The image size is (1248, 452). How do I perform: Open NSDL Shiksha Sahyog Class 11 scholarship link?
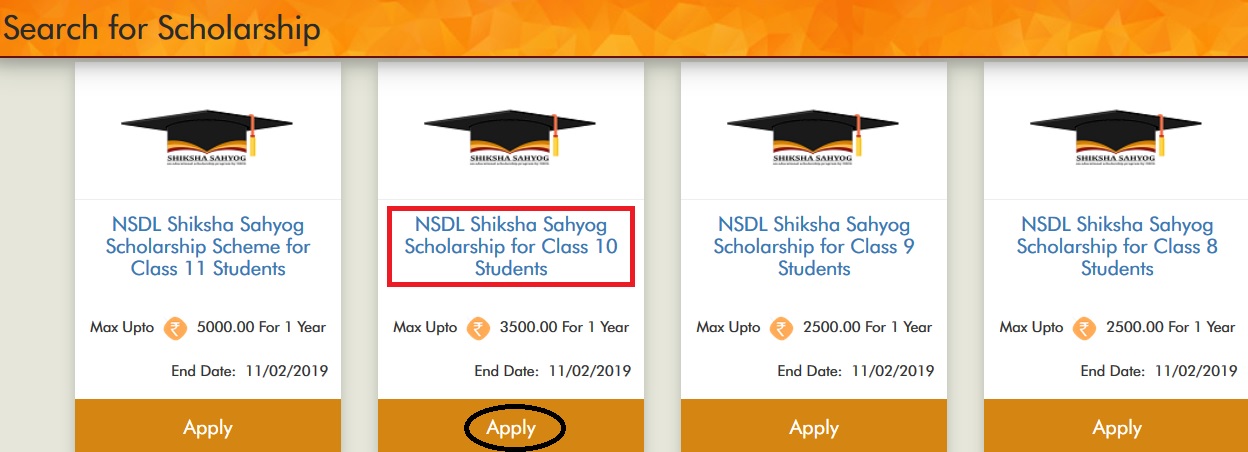(208, 247)
